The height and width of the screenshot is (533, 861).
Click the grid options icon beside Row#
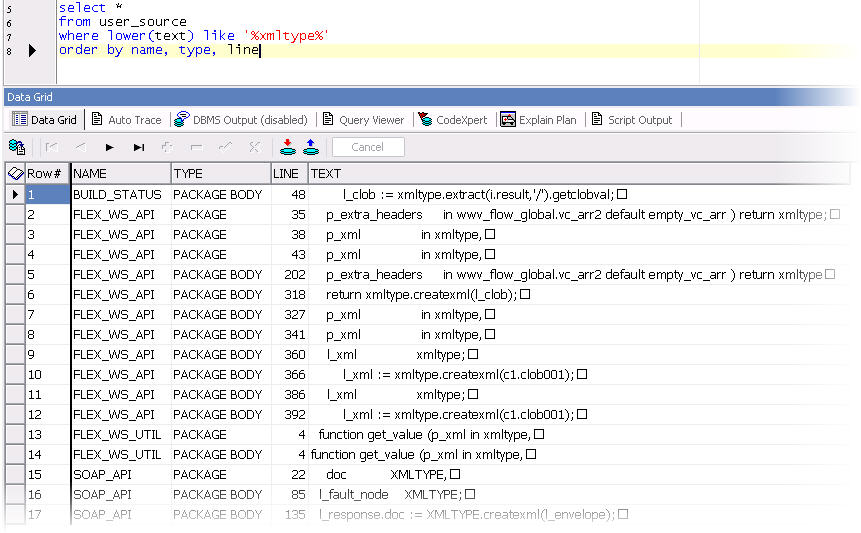[x=15, y=173]
